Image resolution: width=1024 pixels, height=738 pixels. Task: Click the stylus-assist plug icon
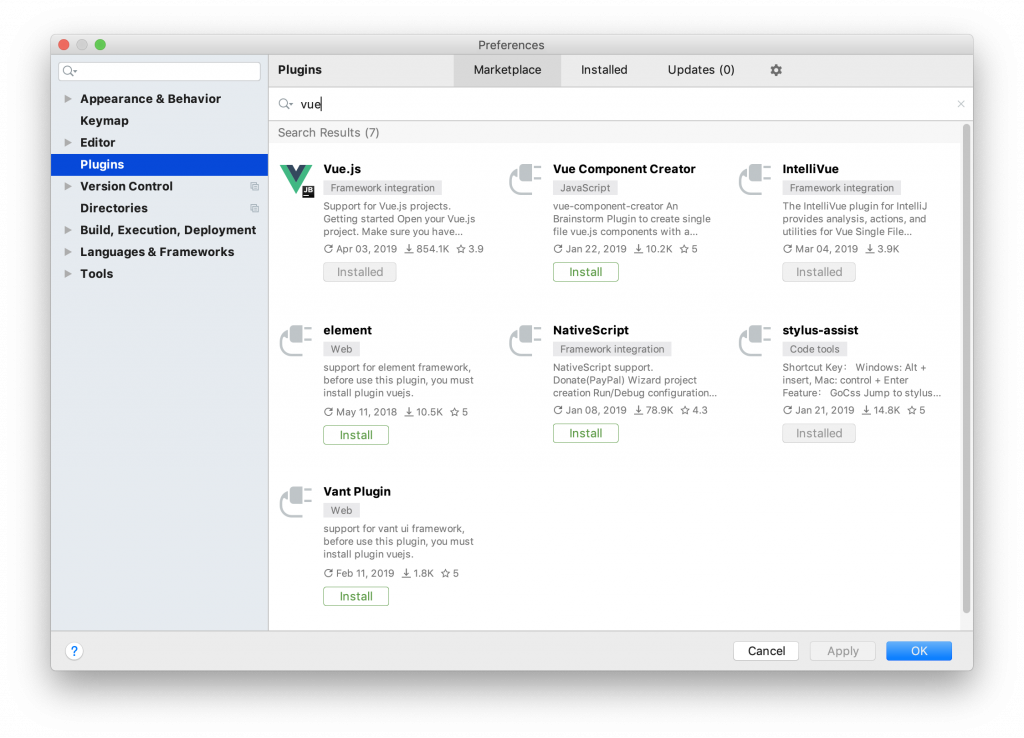756,341
